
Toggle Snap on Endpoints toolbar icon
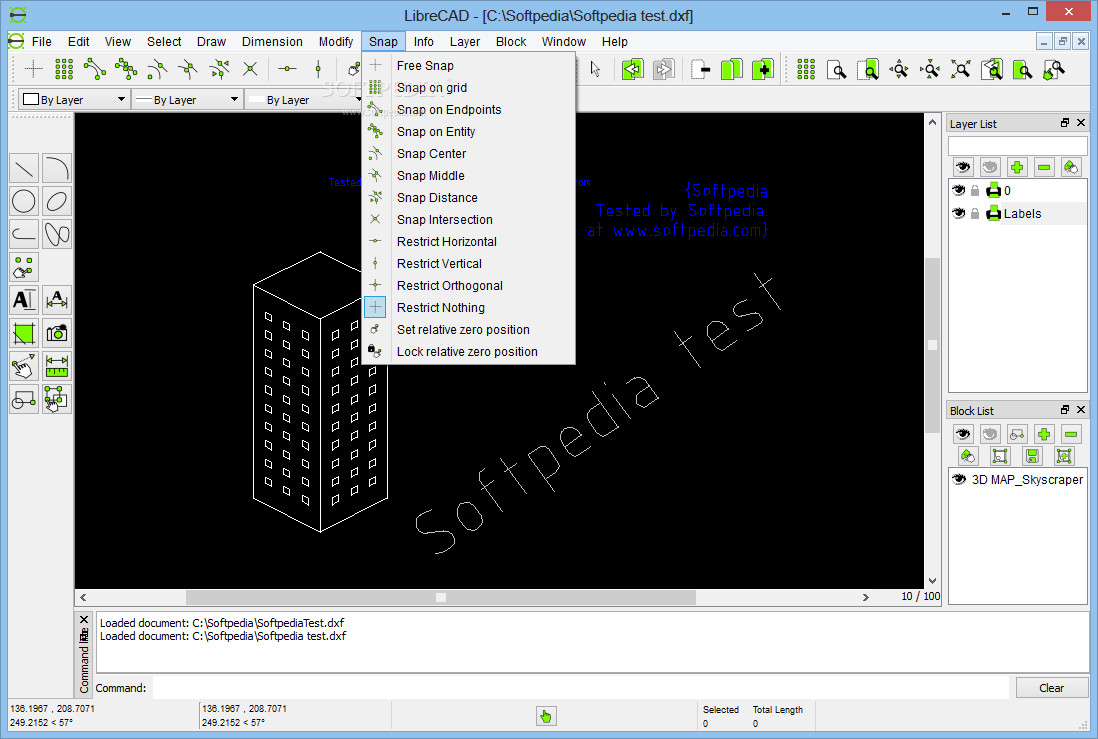click(95, 69)
